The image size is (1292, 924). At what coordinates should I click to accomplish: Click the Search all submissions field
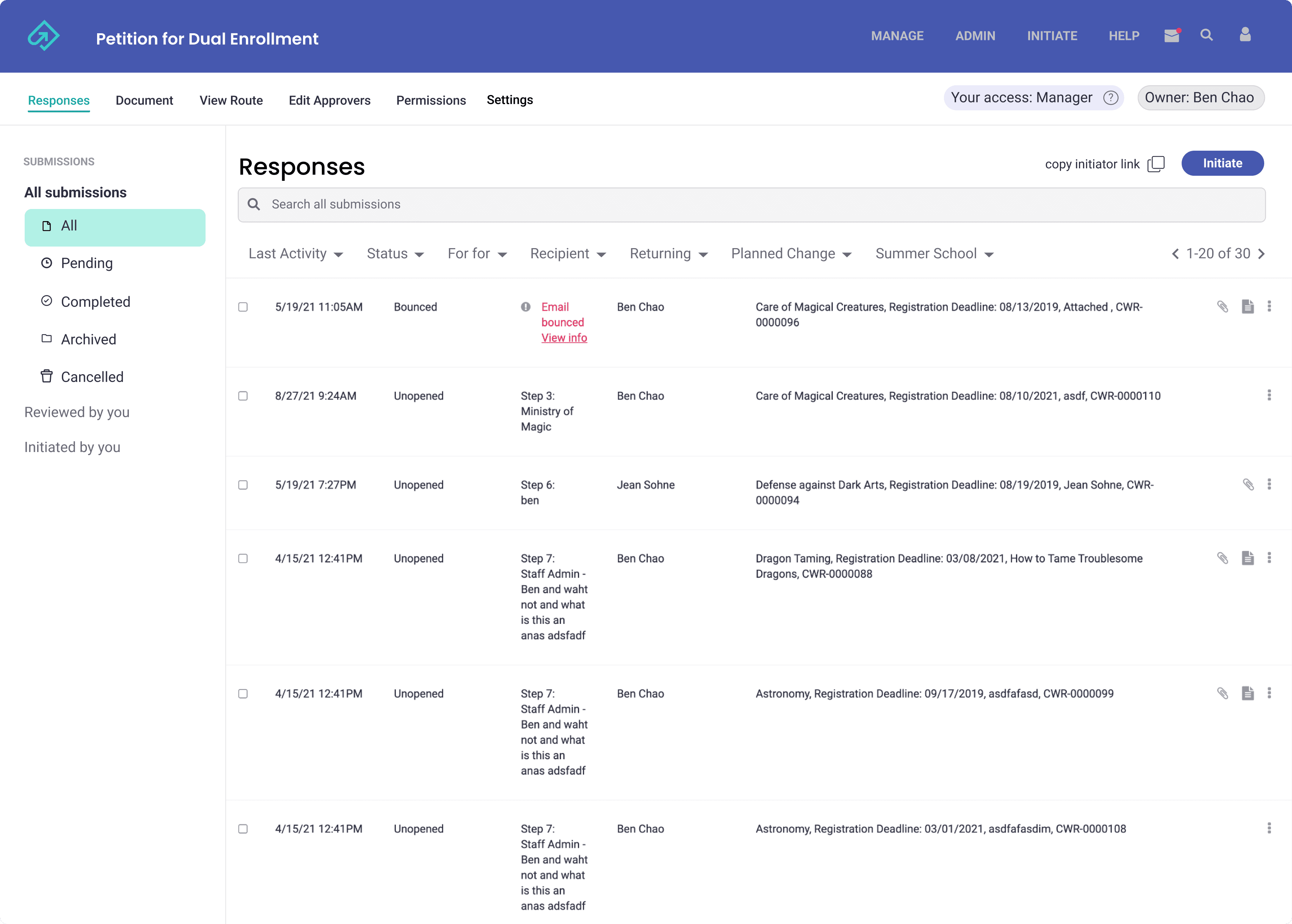click(751, 205)
